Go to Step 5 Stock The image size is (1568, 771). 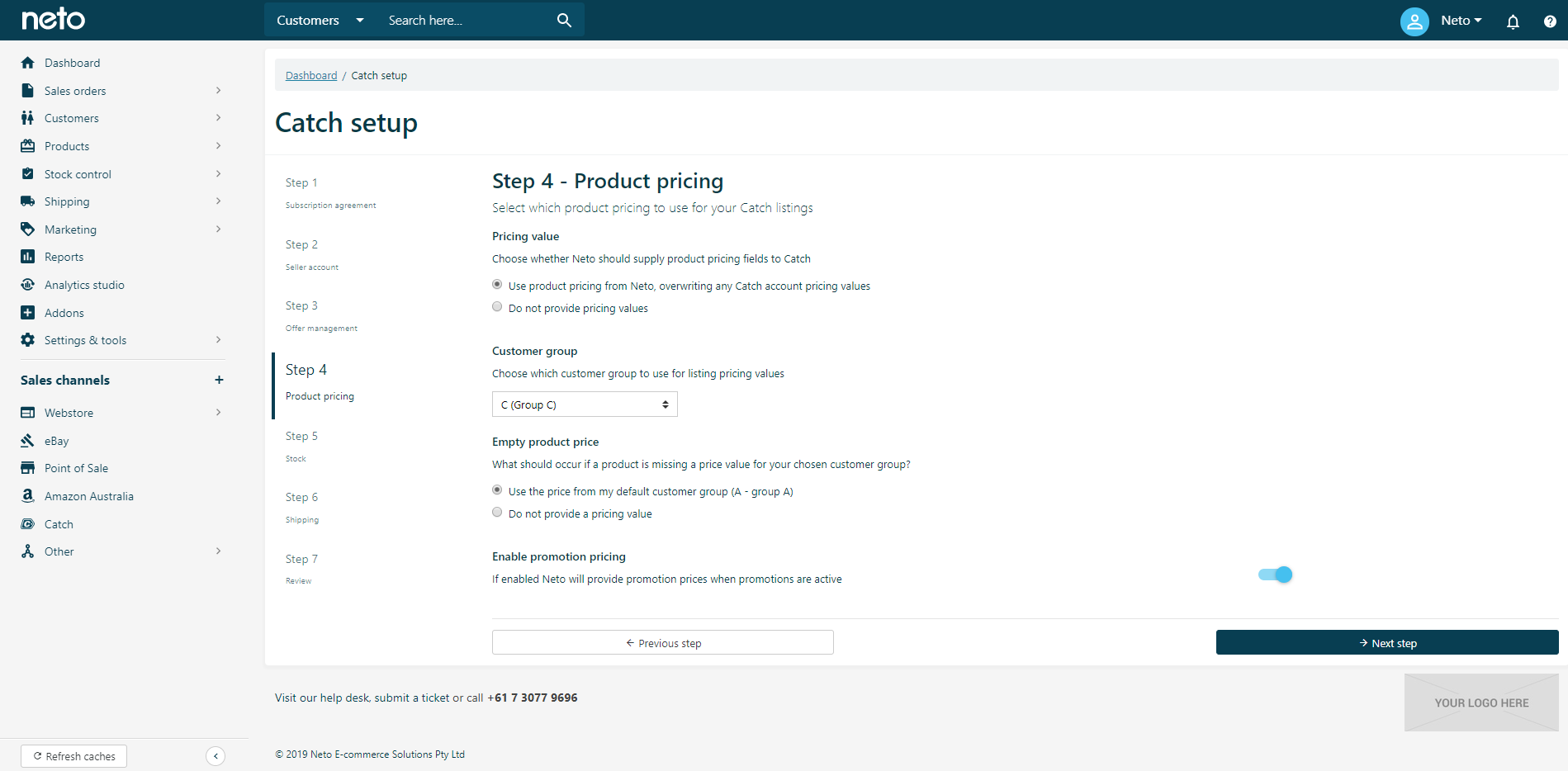pyautogui.click(x=301, y=447)
